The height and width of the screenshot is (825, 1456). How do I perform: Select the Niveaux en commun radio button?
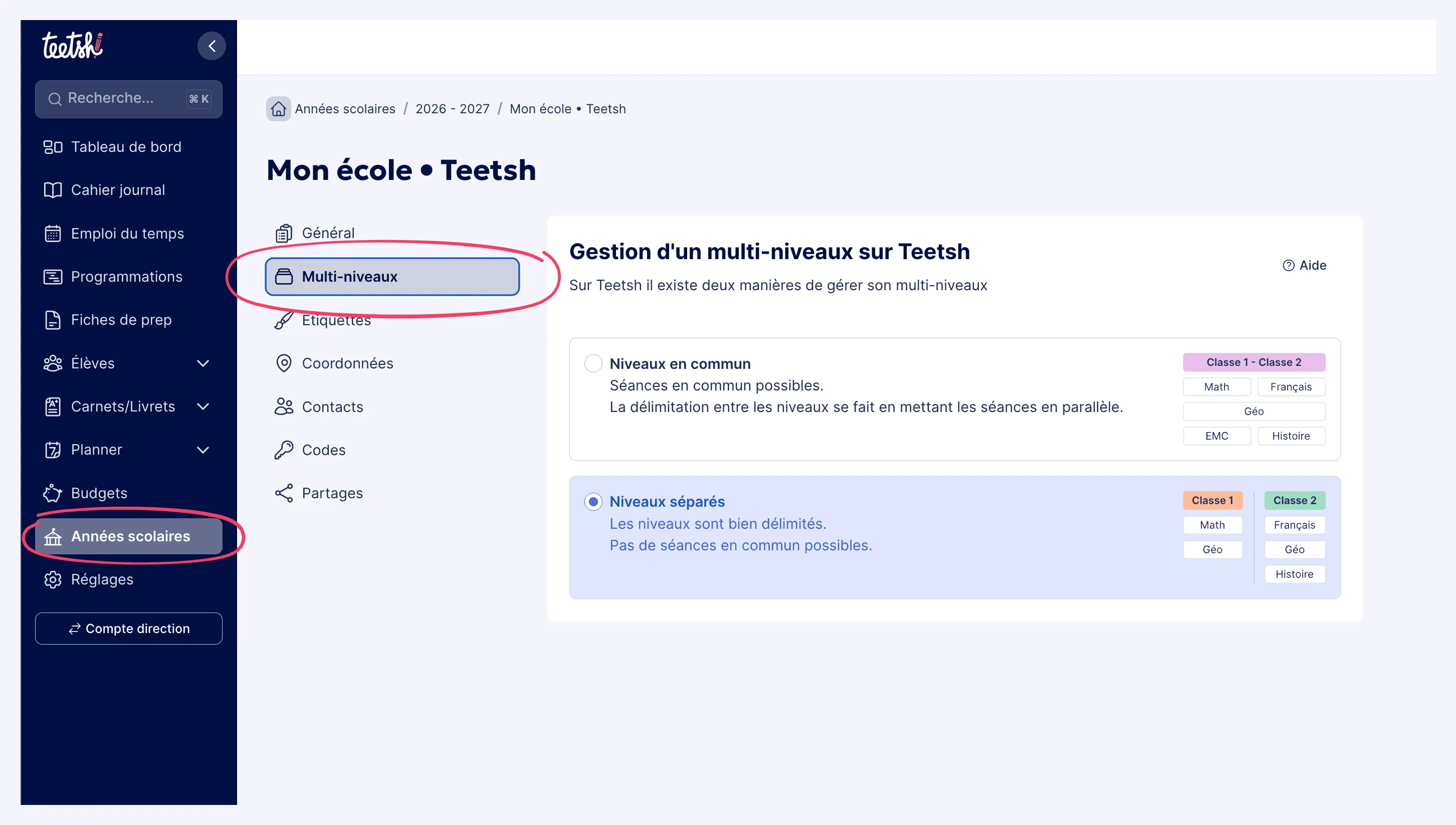point(593,363)
